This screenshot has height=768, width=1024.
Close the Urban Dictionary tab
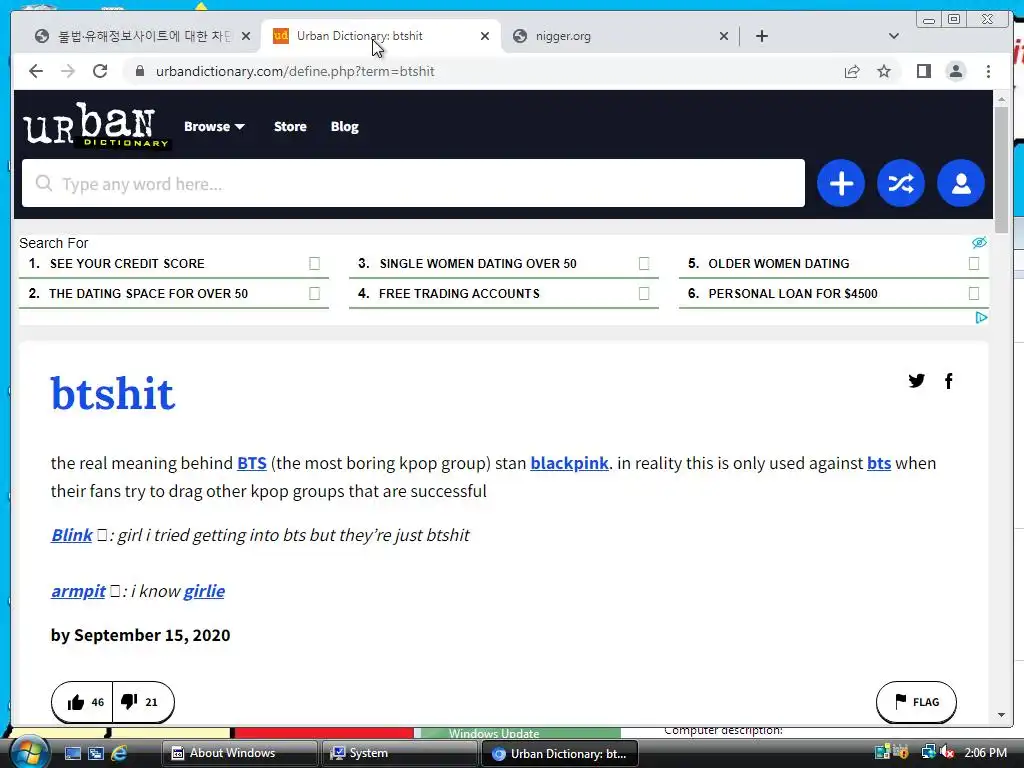tap(485, 36)
